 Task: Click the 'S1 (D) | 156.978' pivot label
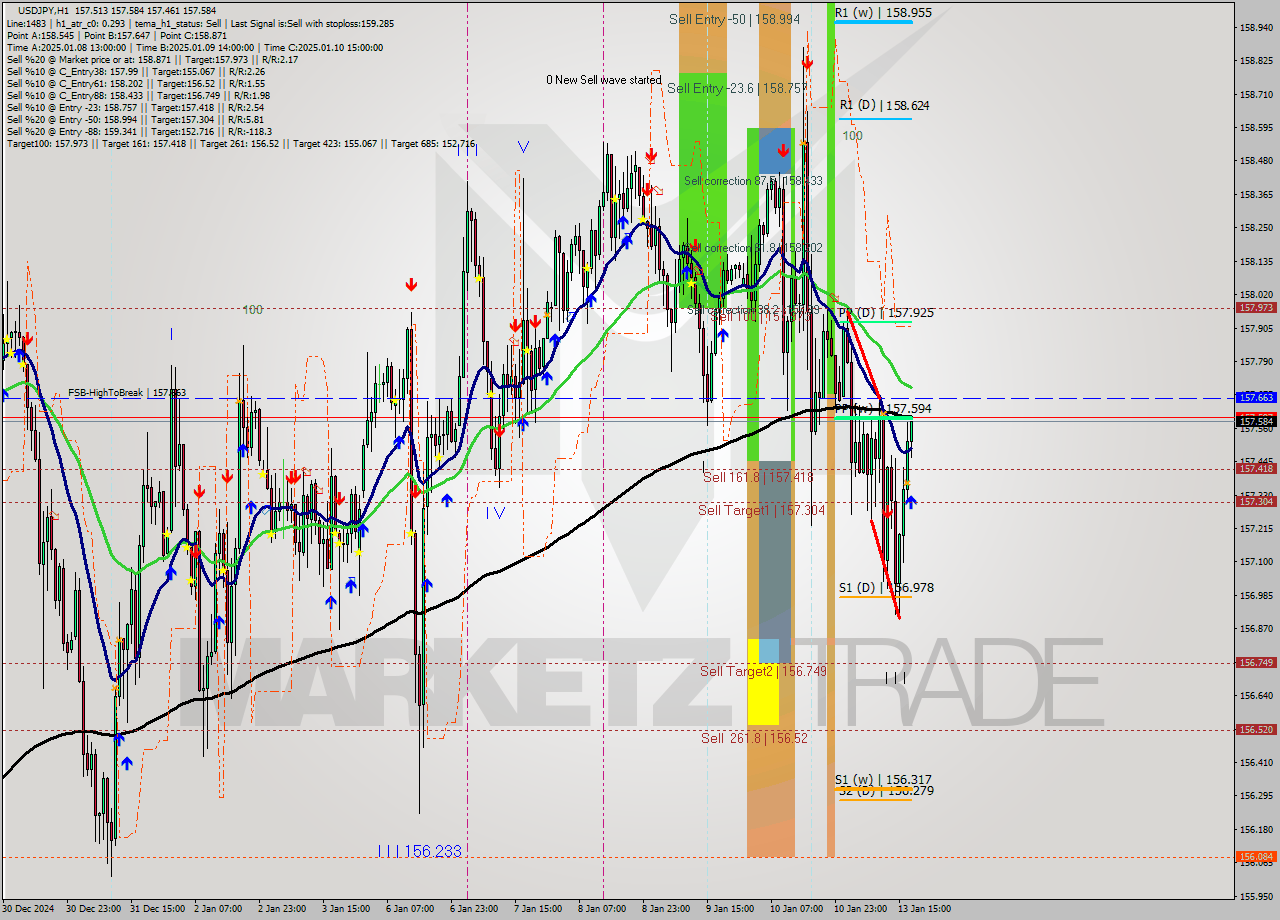click(x=886, y=588)
